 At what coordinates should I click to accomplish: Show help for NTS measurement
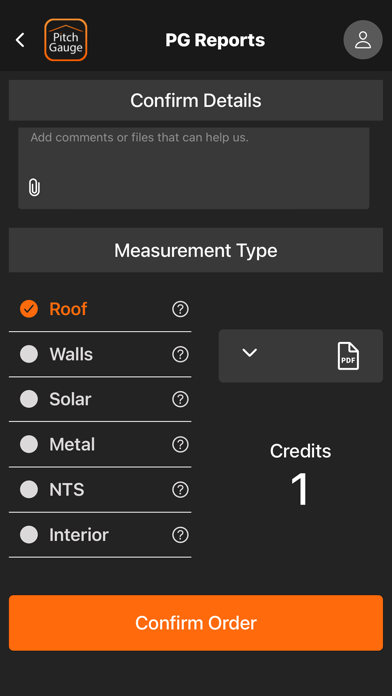pos(180,490)
